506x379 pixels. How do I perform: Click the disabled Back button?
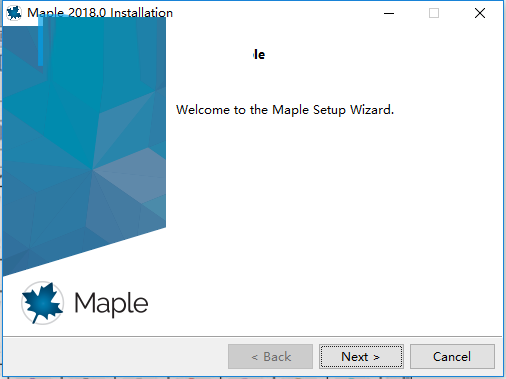tap(270, 357)
